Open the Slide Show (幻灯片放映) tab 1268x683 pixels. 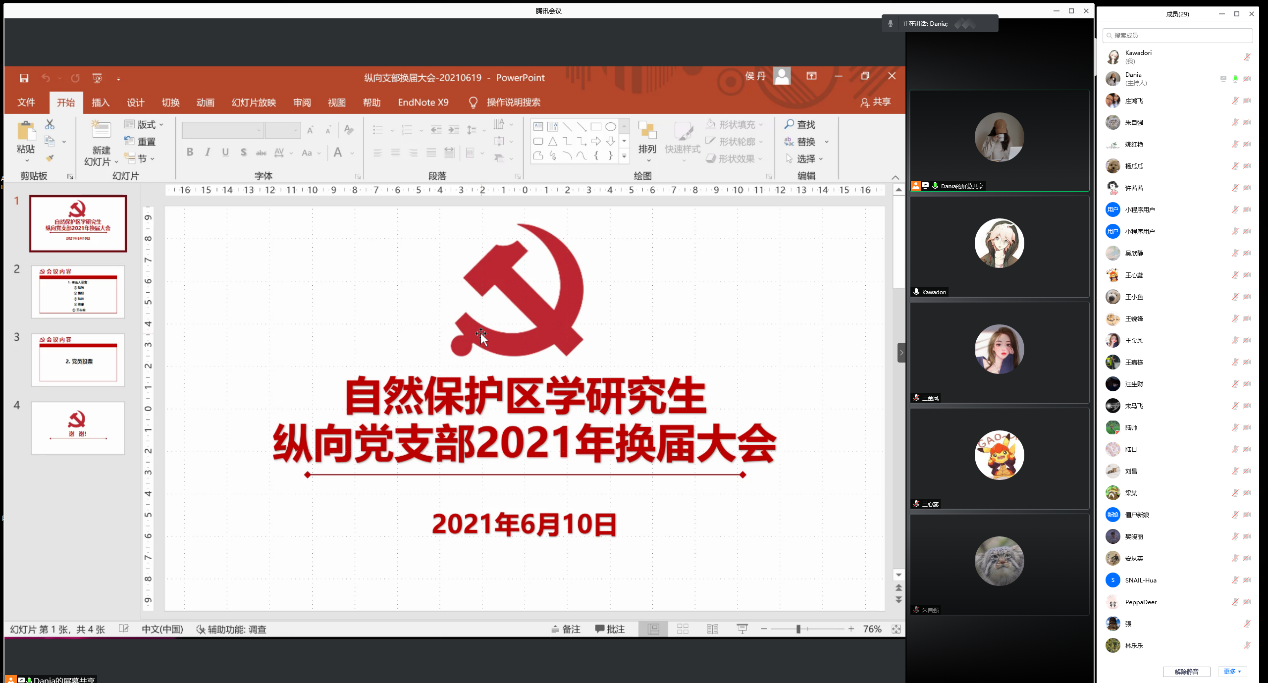tap(254, 102)
